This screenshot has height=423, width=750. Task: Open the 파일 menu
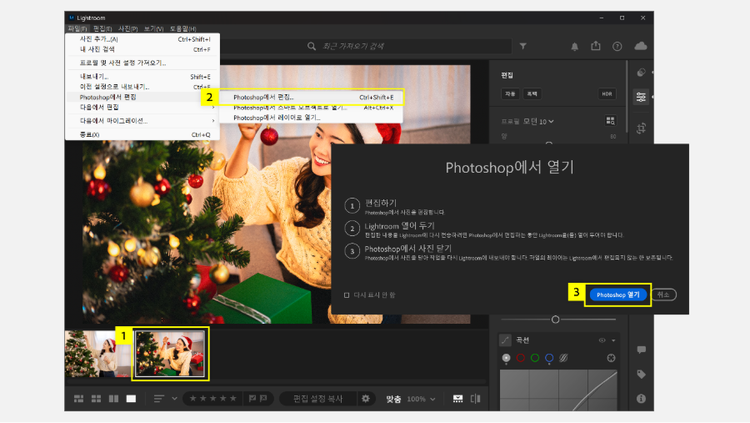pos(77,29)
